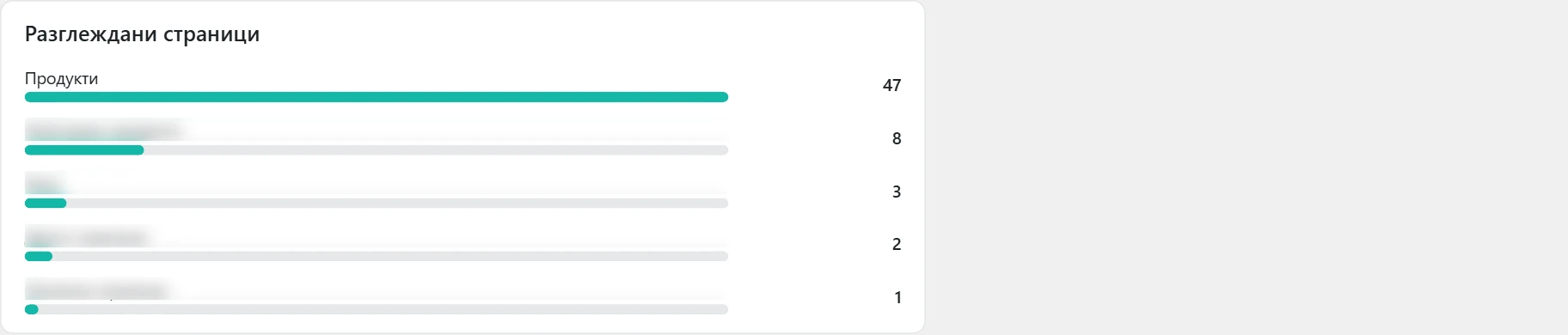This screenshot has width=1568, height=335.
Task: Click the full teal Продукти progress bar
Action: pos(377,97)
